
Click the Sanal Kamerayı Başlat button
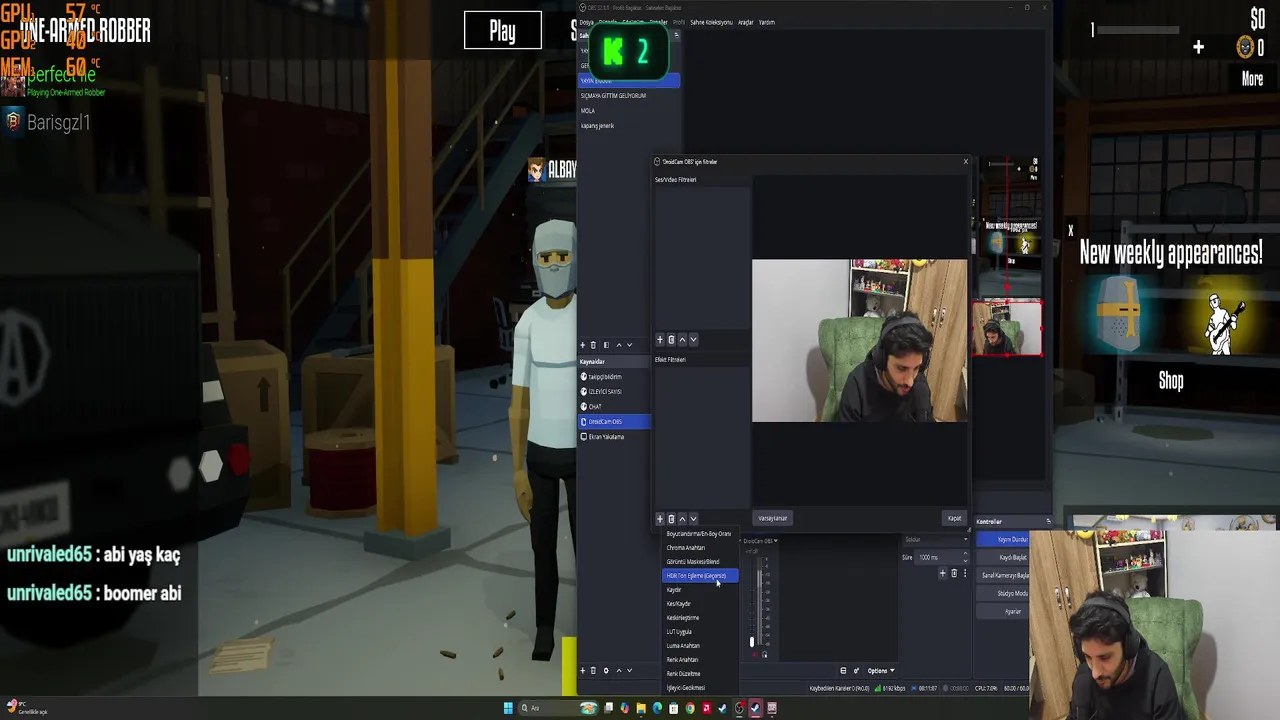coord(1003,575)
